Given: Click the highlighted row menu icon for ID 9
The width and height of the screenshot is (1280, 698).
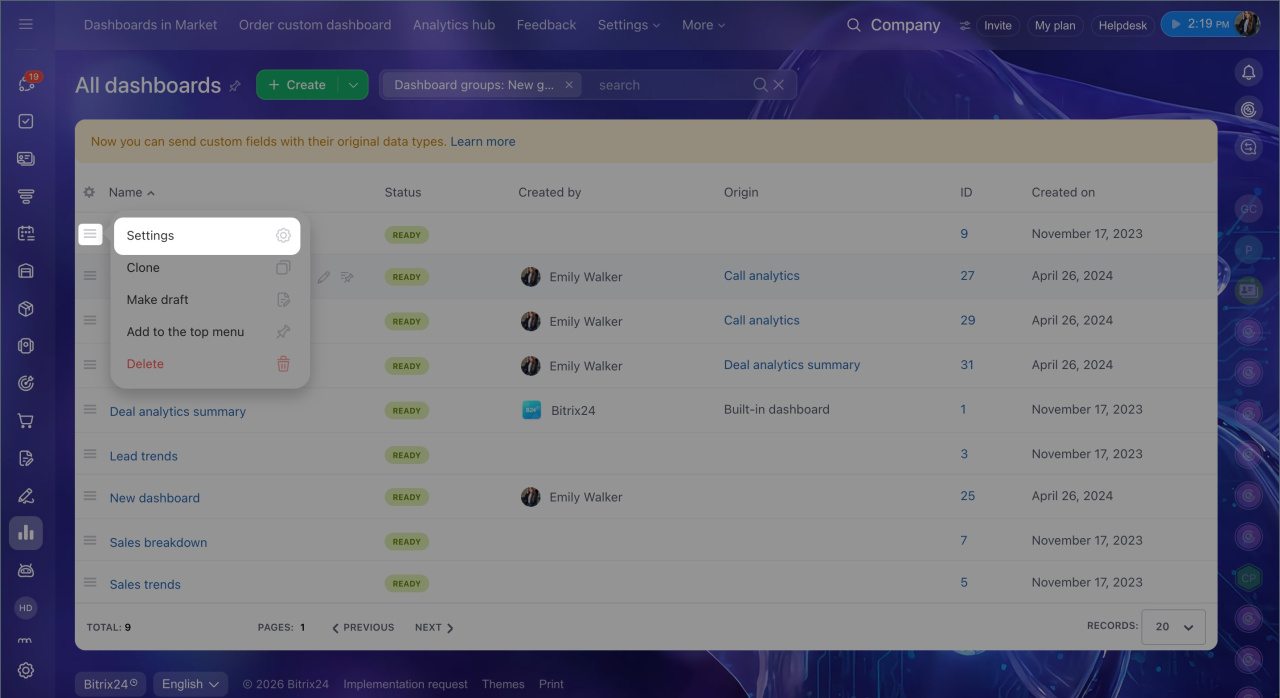Looking at the screenshot, I should (x=90, y=234).
